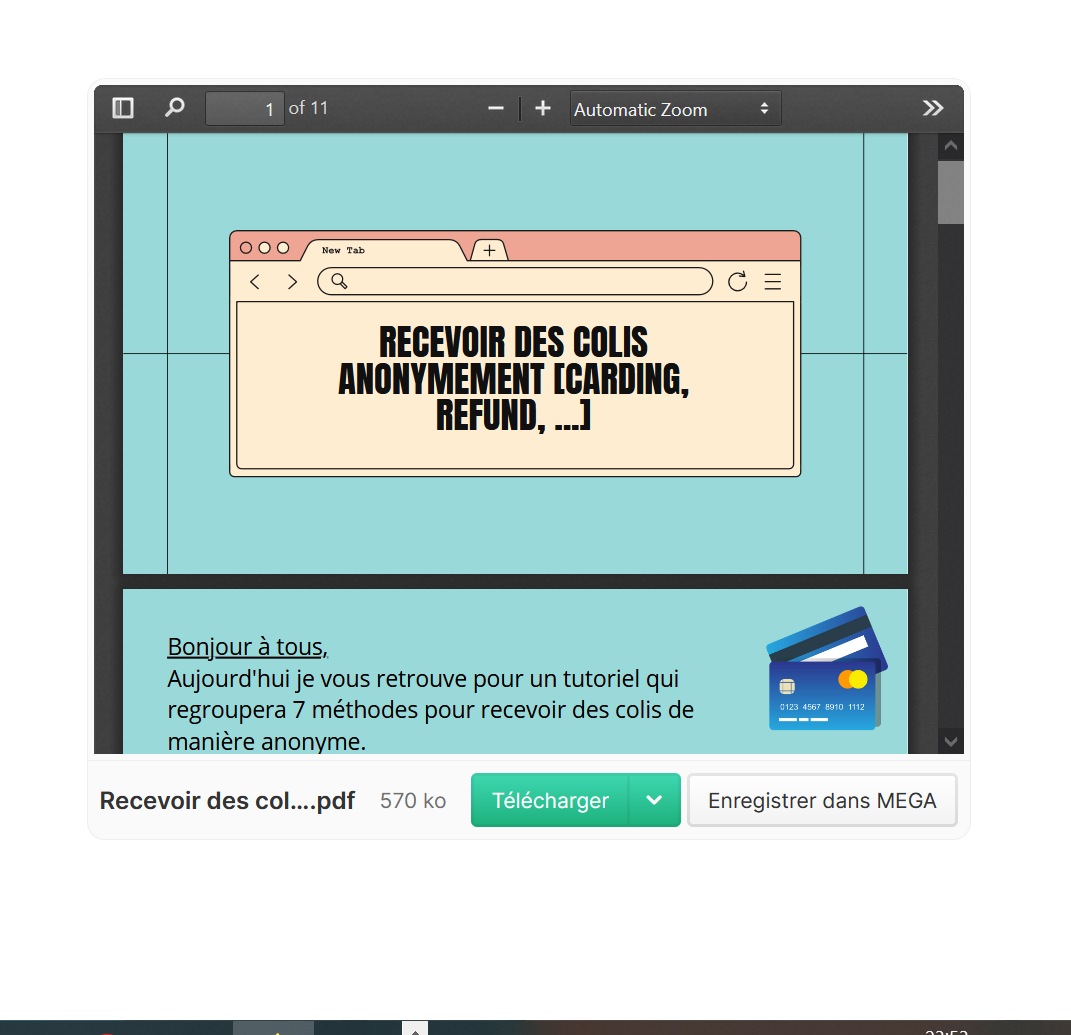This screenshot has width=1071, height=1035.
Task: Click the scrollbar down arrow
Action: 950,740
